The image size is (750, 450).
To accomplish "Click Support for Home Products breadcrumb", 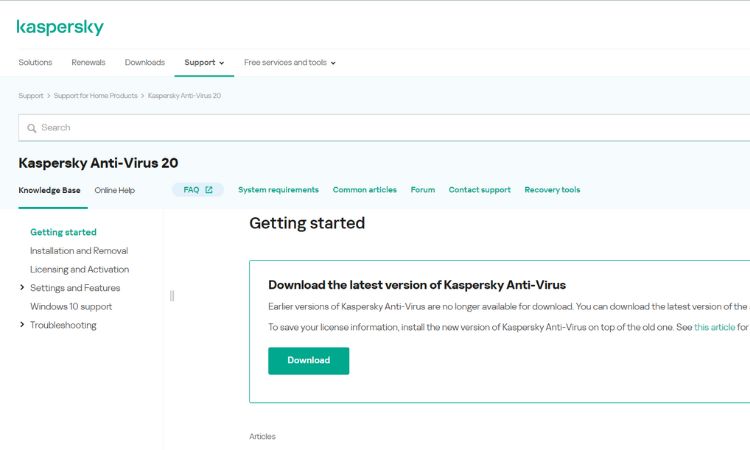I will click(96, 96).
